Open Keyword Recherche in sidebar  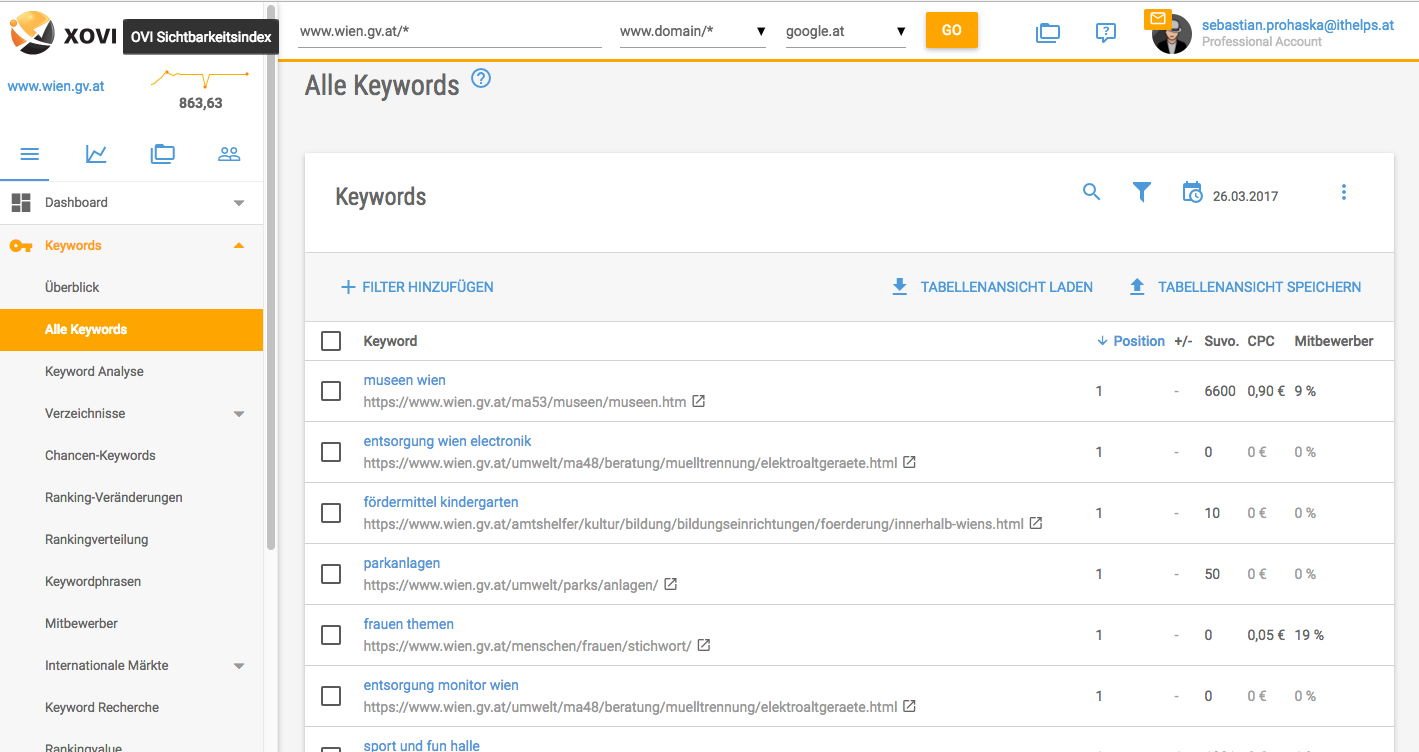point(102,708)
